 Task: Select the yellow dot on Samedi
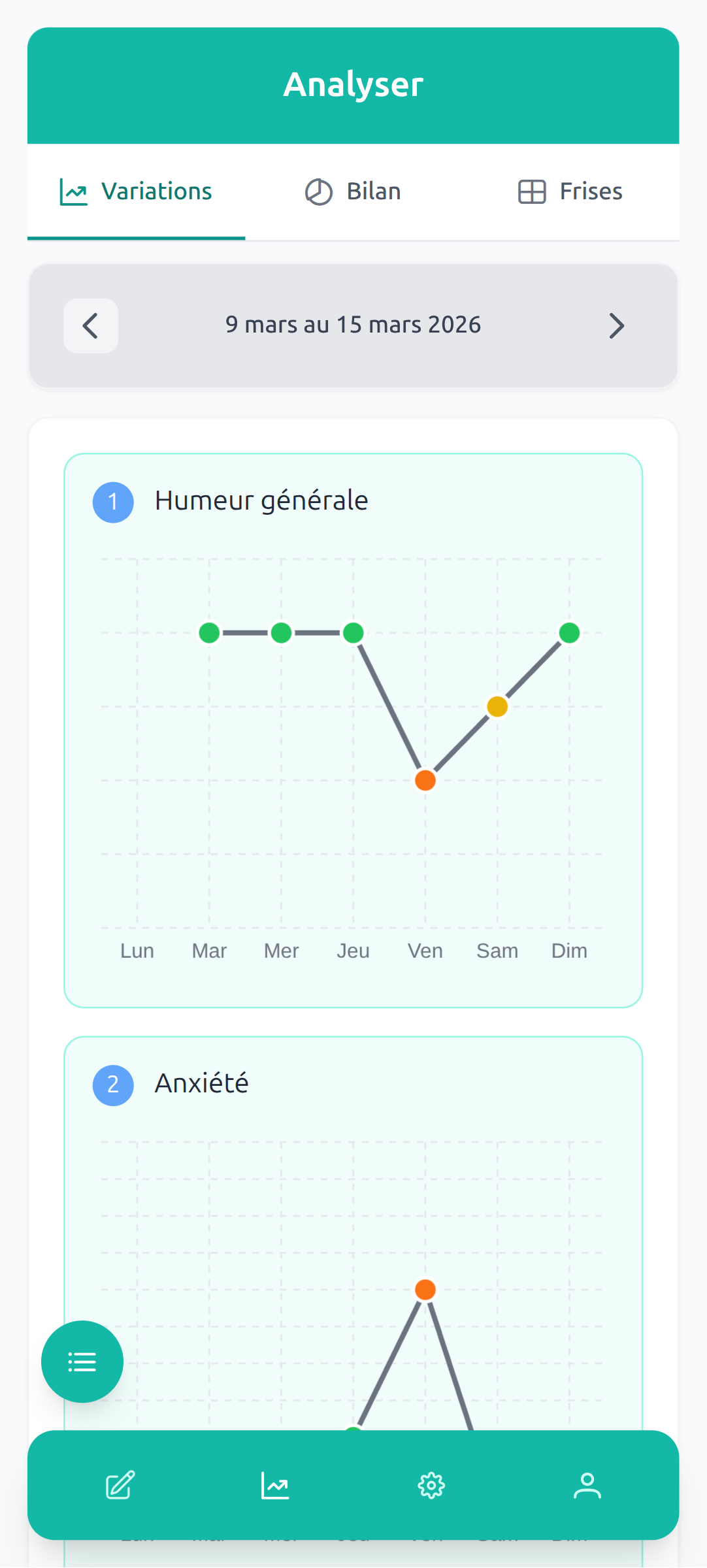[497, 706]
